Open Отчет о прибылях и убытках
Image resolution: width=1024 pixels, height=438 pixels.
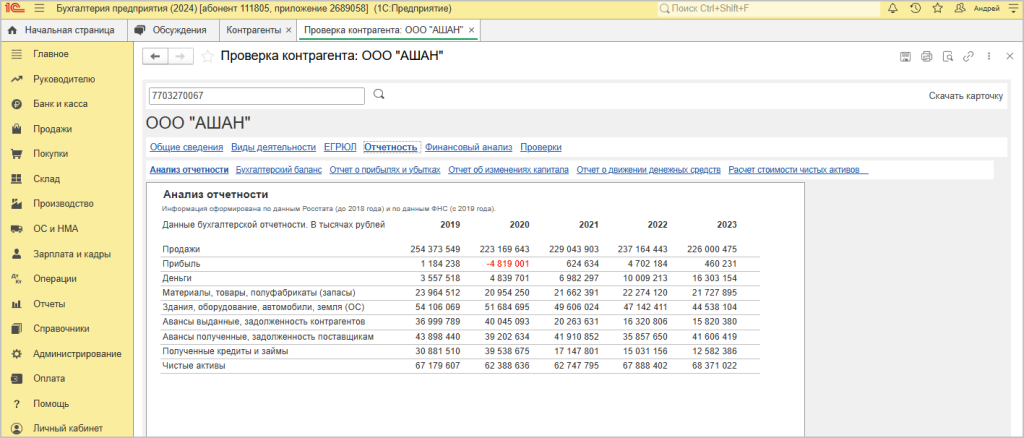(385, 170)
